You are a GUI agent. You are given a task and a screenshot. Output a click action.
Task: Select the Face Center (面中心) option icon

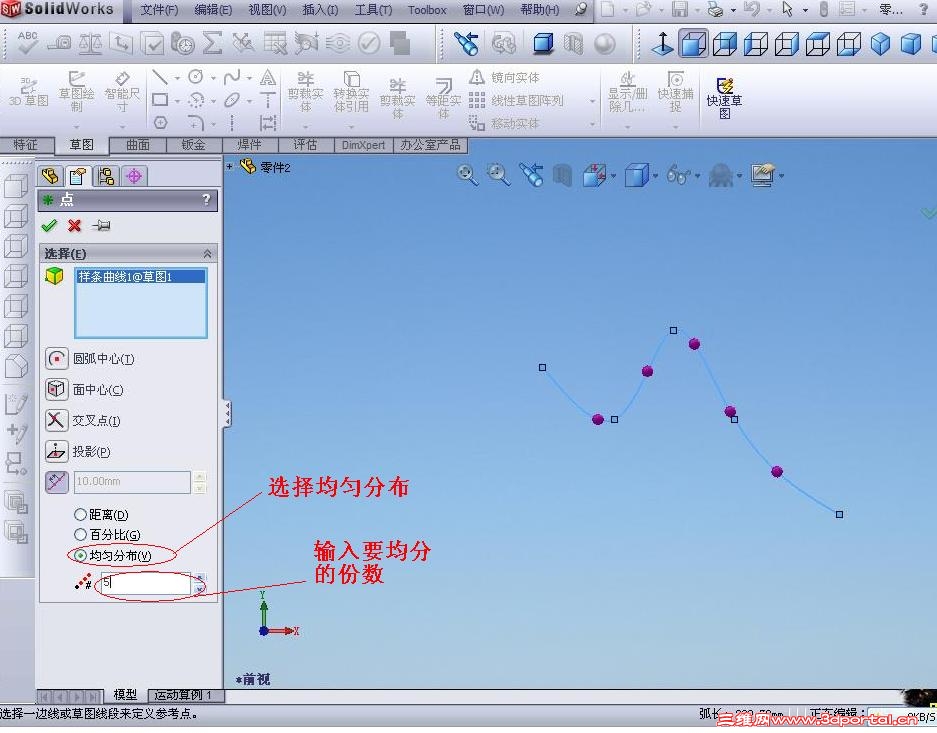(x=57, y=389)
